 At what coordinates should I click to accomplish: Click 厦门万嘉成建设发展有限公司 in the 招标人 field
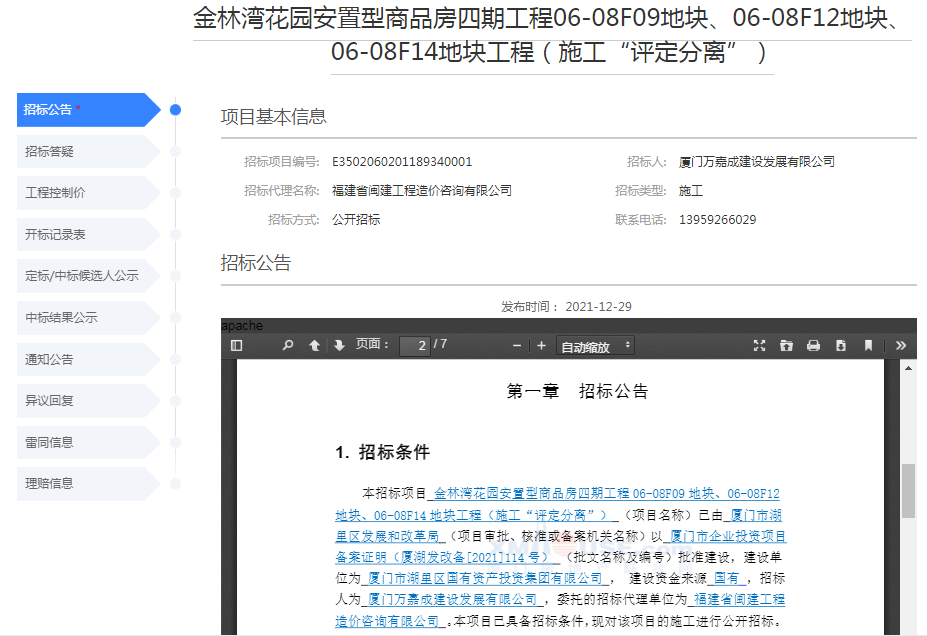[x=757, y=162]
